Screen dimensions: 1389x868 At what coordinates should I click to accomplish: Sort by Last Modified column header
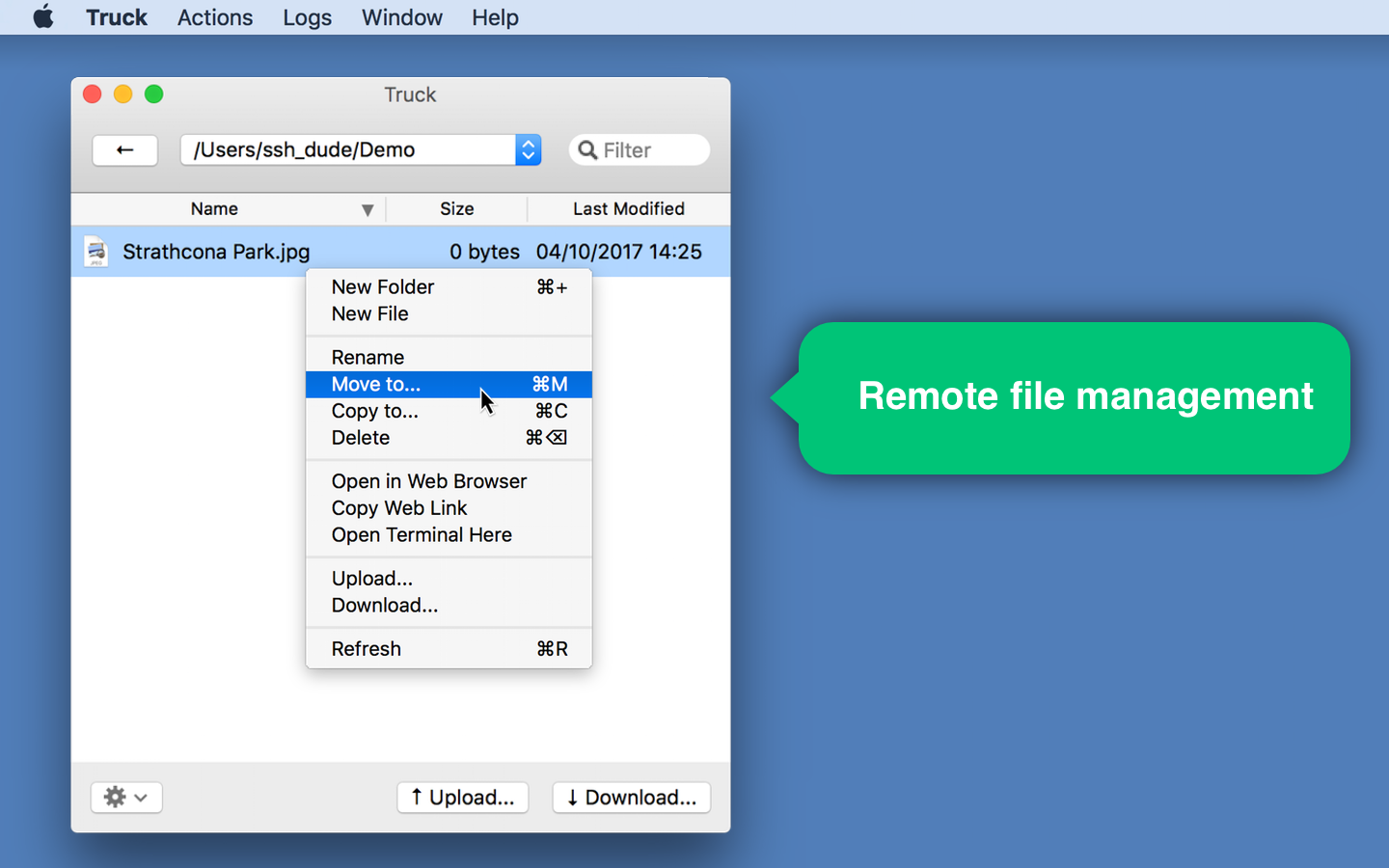pos(629,208)
